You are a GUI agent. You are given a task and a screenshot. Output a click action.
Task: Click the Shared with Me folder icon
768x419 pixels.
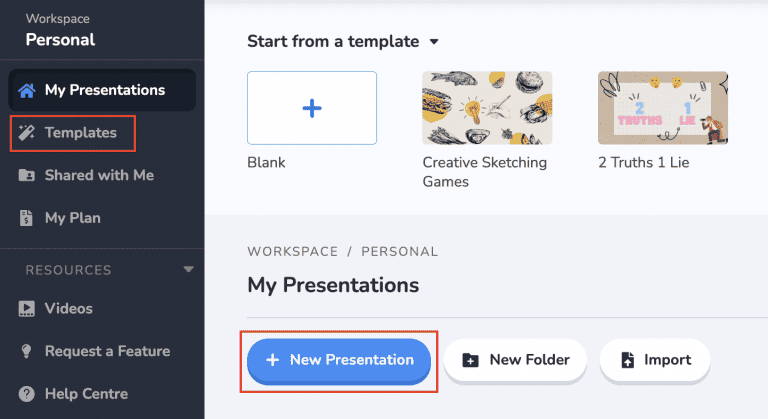[26, 175]
